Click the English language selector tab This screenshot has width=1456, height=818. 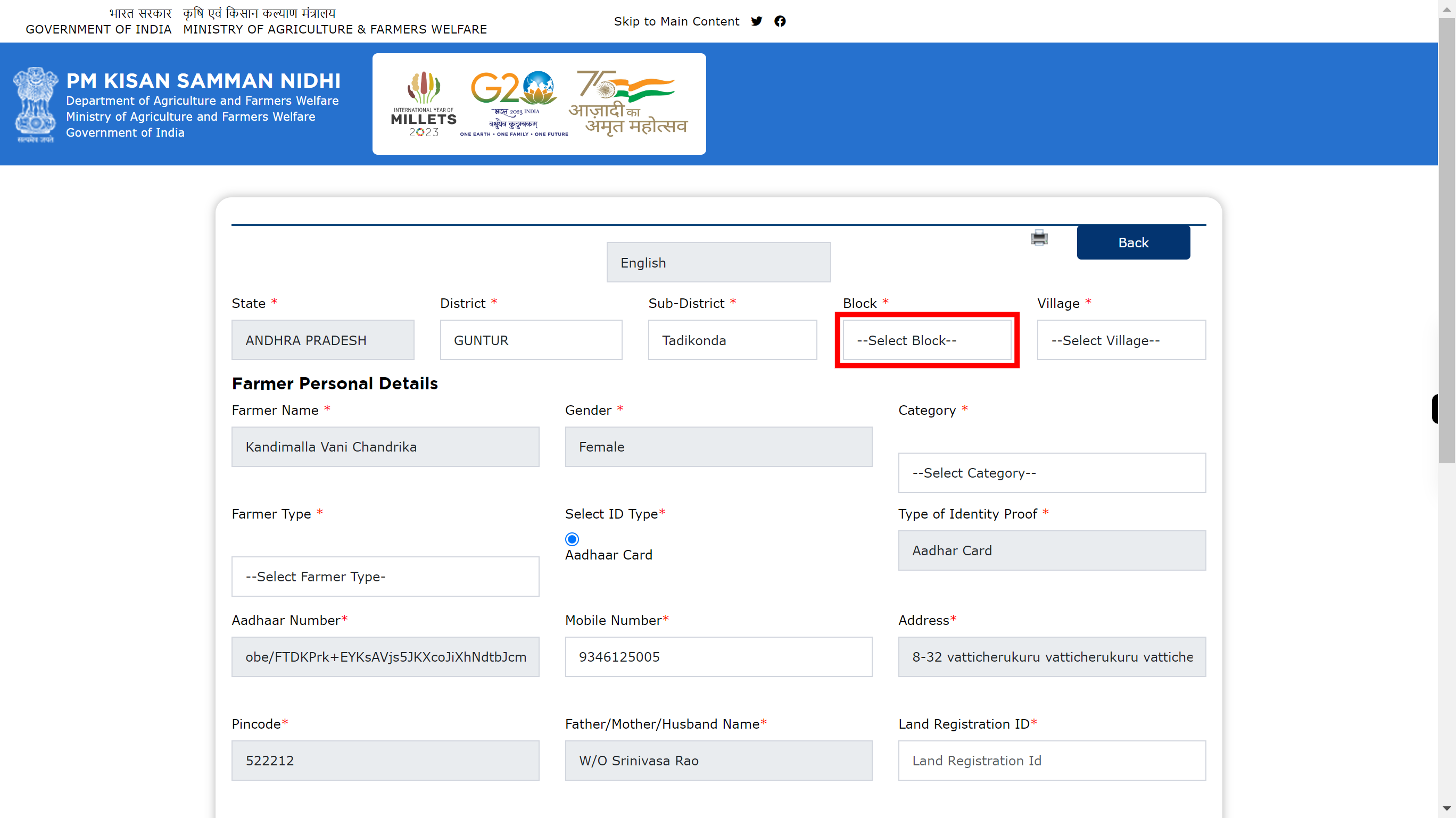(718, 262)
